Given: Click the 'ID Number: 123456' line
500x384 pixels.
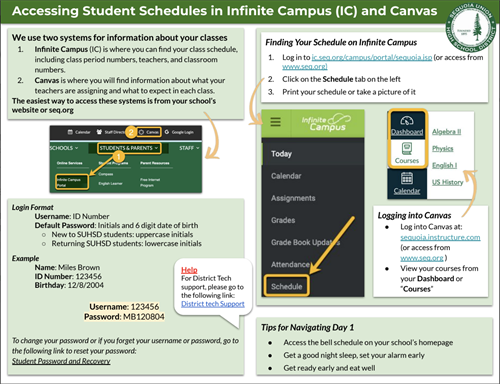Looking at the screenshot, I should coord(68,276).
